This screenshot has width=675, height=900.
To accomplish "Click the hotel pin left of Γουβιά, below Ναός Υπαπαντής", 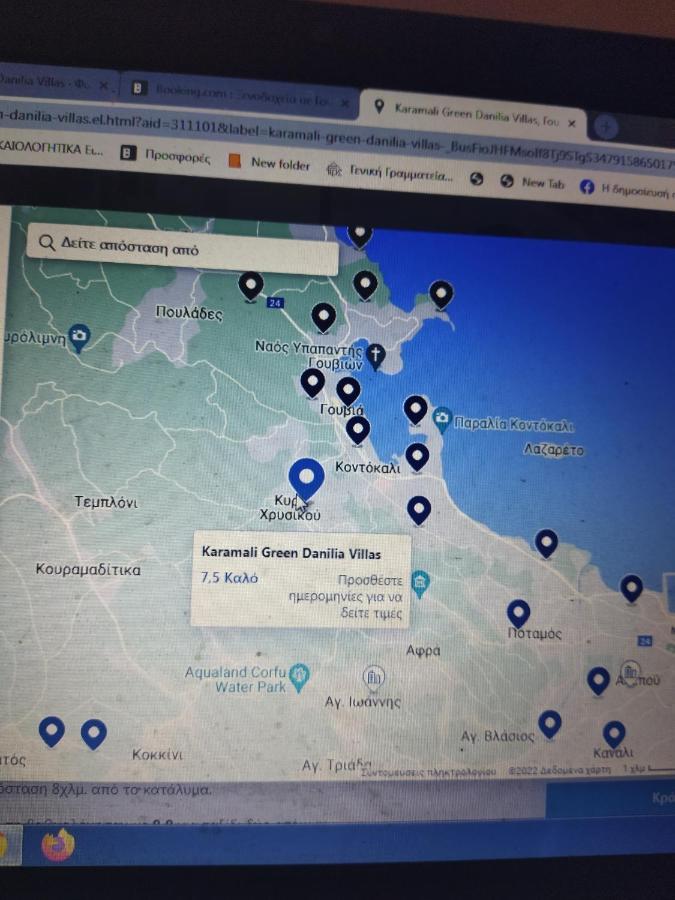I will (x=312, y=383).
